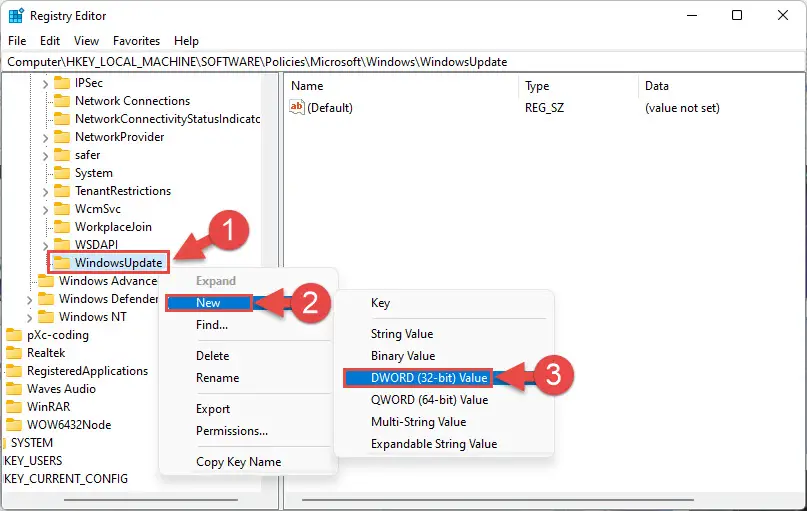Click the registry path address bar
This screenshot has height=511, width=807.
click(x=404, y=62)
